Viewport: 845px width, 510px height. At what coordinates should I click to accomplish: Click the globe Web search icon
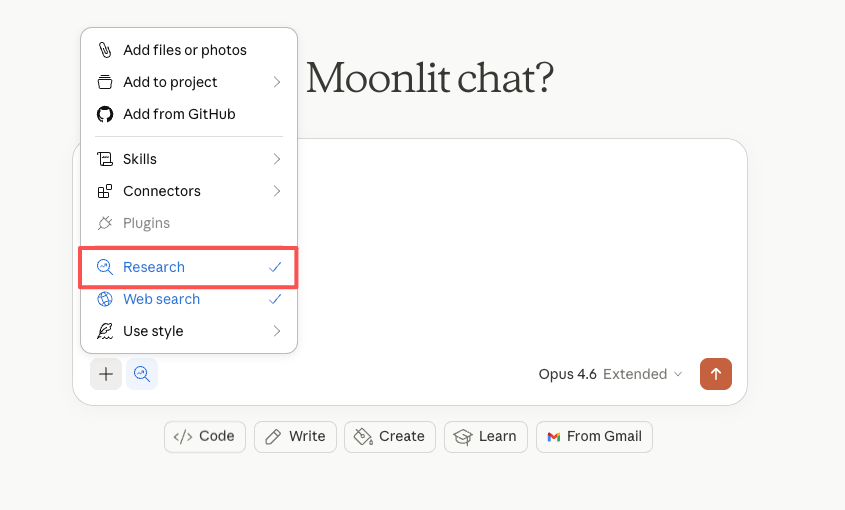pyautogui.click(x=105, y=299)
